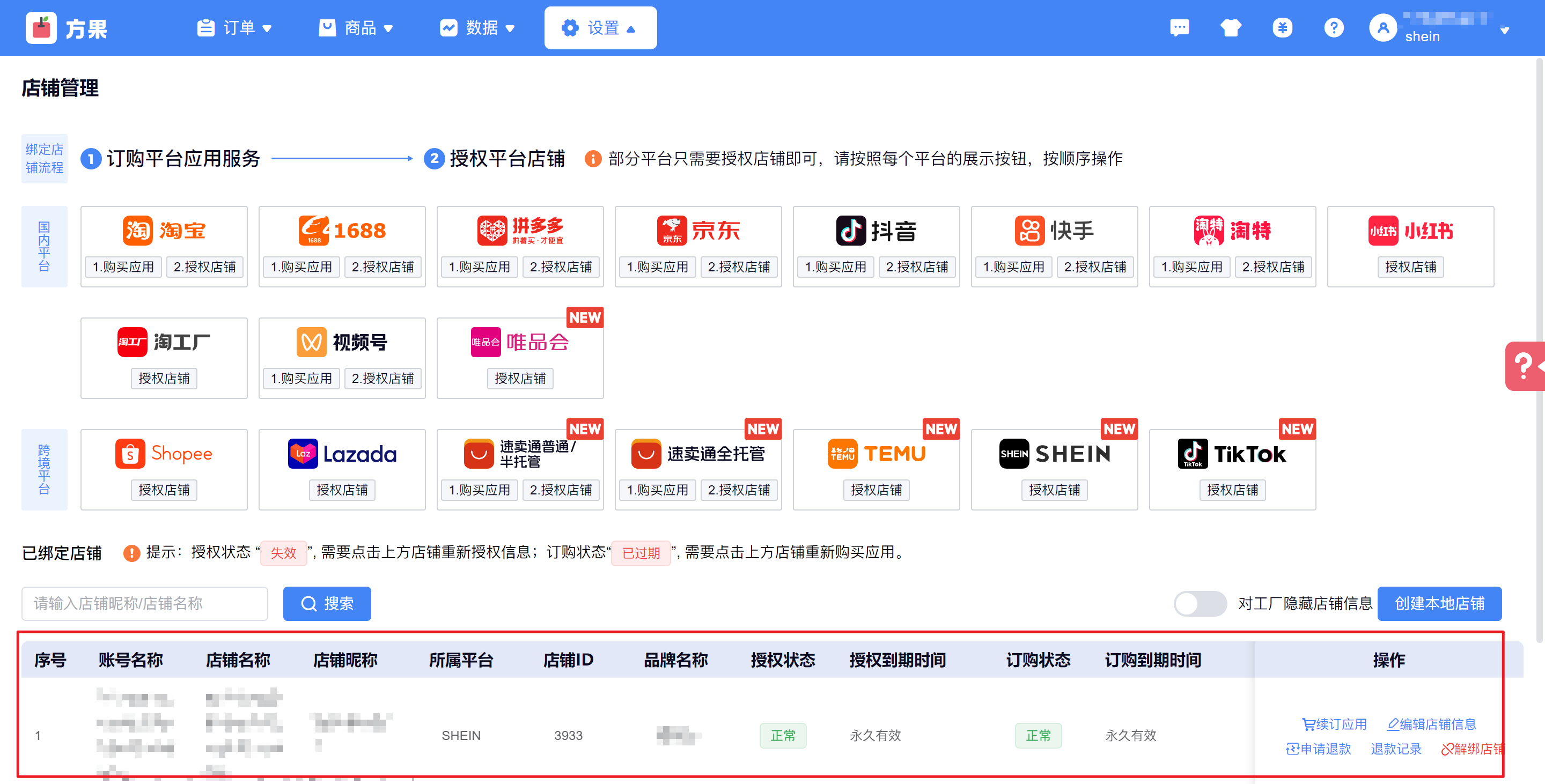Image resolution: width=1545 pixels, height=784 pixels.
Task: Open the floating red help widget
Action: tap(1525, 366)
